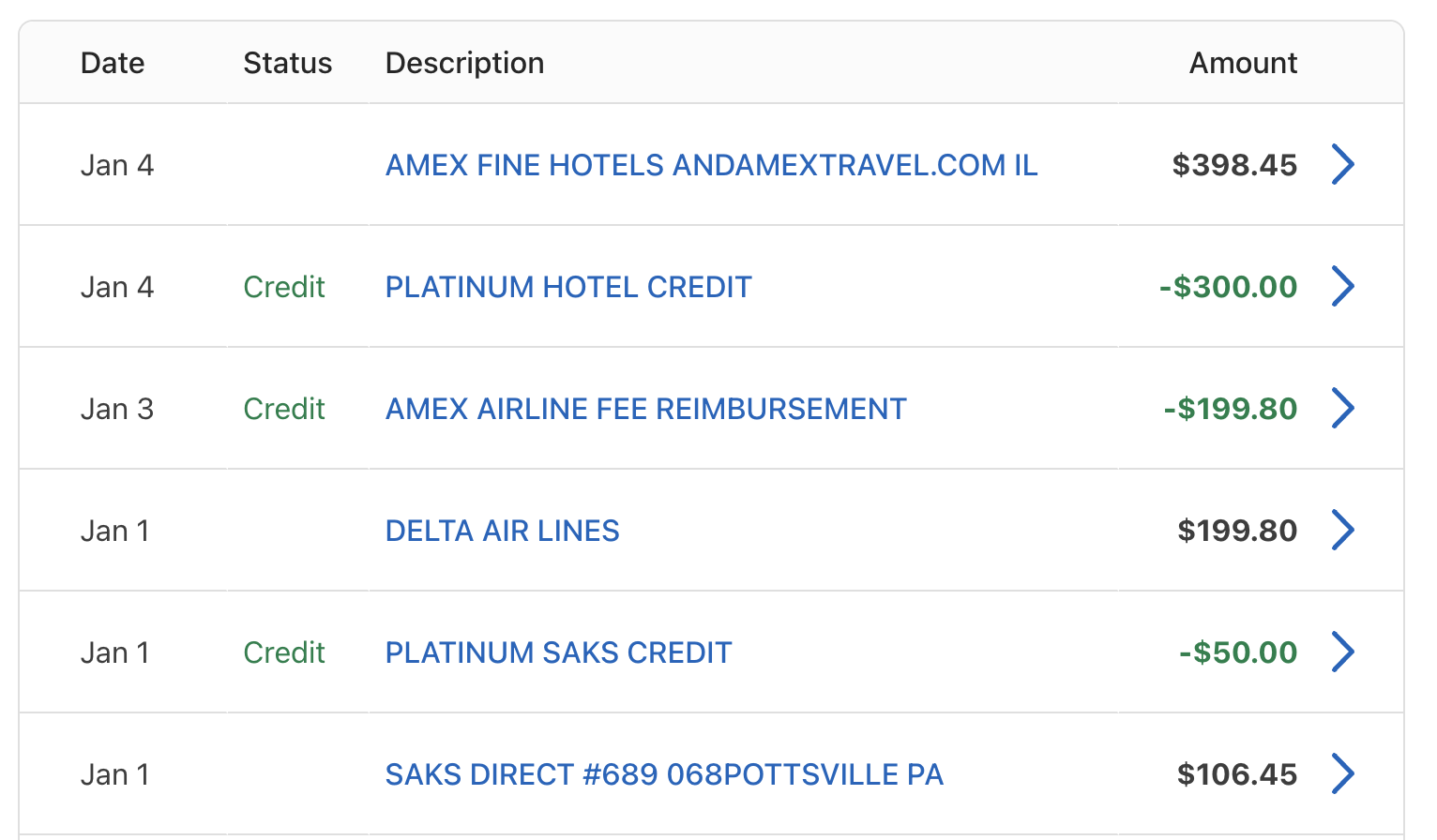Click the Date column header
Viewport: 1437px width, 840px height.
pyautogui.click(x=112, y=63)
